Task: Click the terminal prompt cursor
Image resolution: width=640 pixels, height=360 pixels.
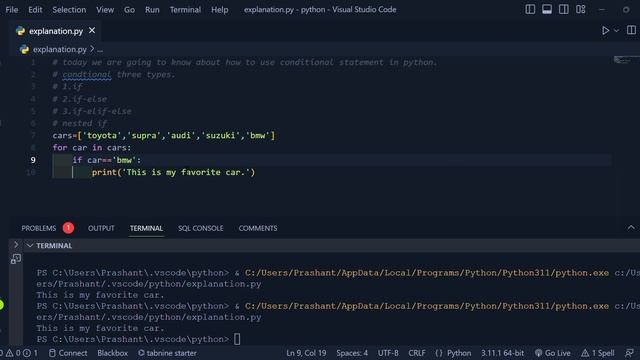Action: (237, 339)
